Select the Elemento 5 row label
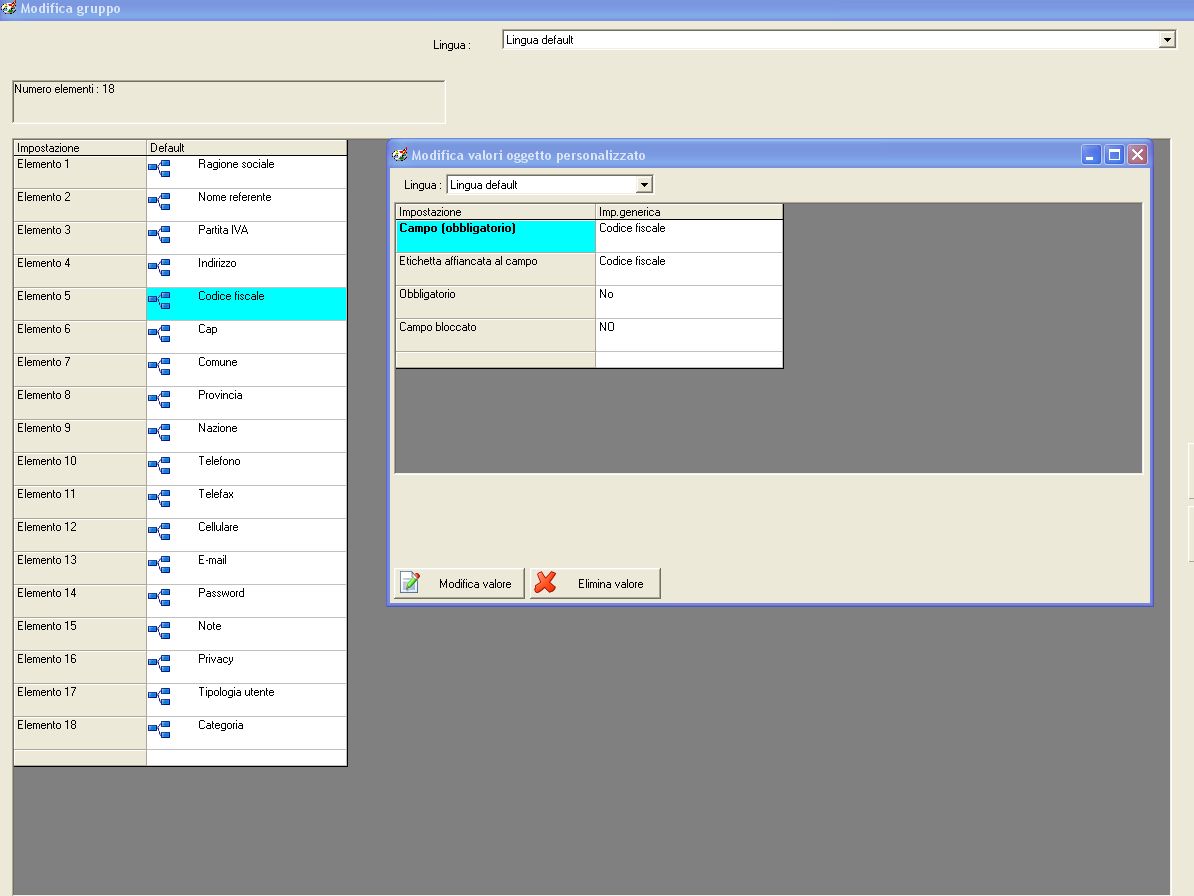This screenshot has height=896, width=1194. click(80, 304)
